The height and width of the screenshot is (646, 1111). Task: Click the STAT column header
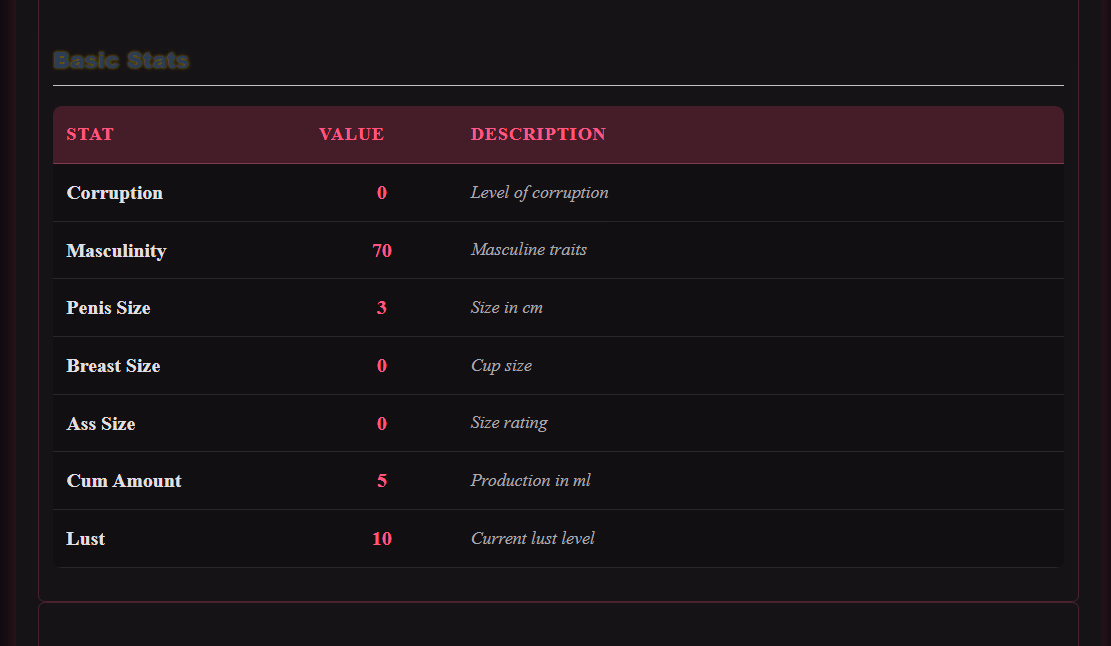[90, 135]
